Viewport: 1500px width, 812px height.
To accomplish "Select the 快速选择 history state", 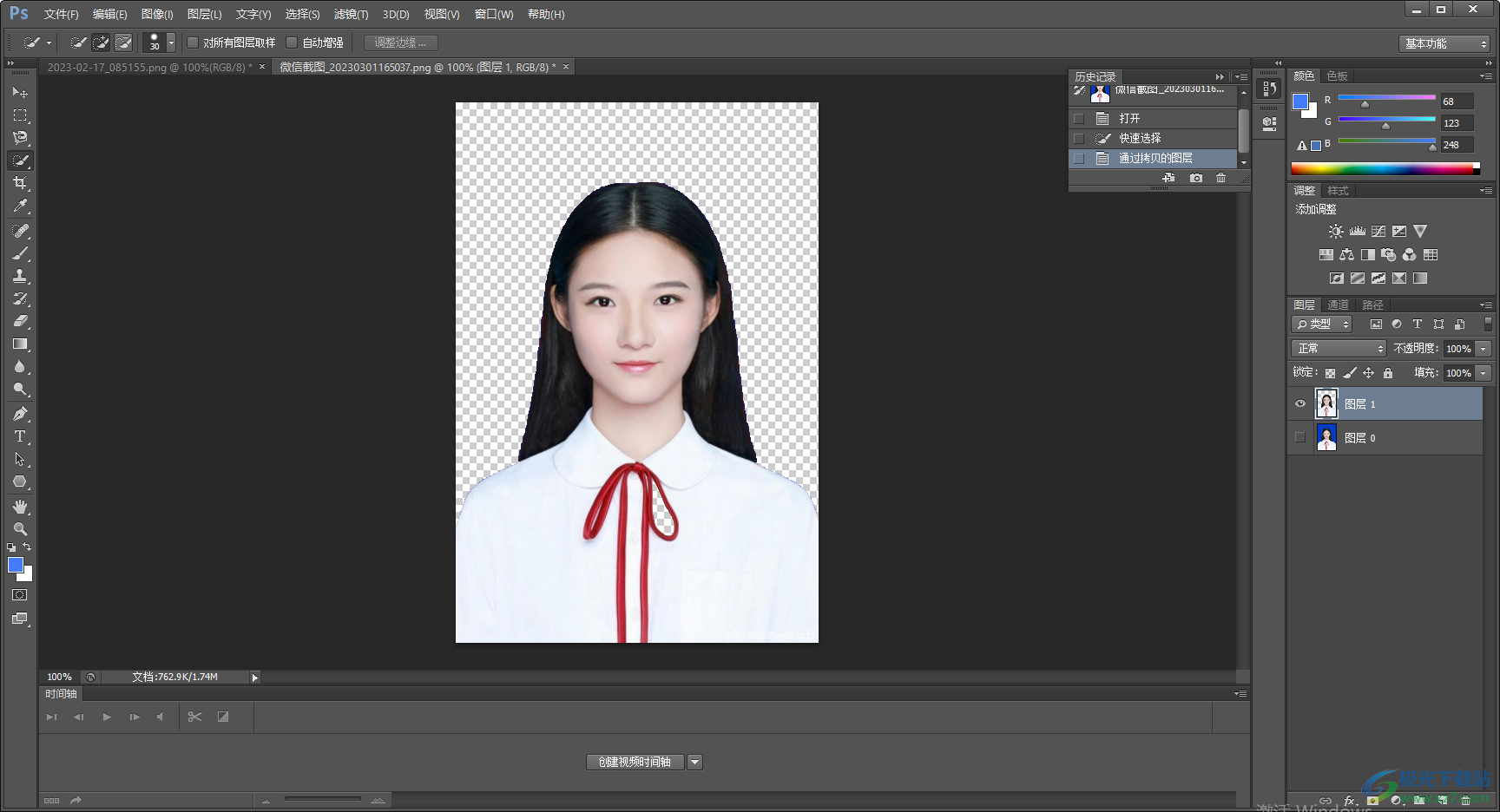I will pos(1139,138).
